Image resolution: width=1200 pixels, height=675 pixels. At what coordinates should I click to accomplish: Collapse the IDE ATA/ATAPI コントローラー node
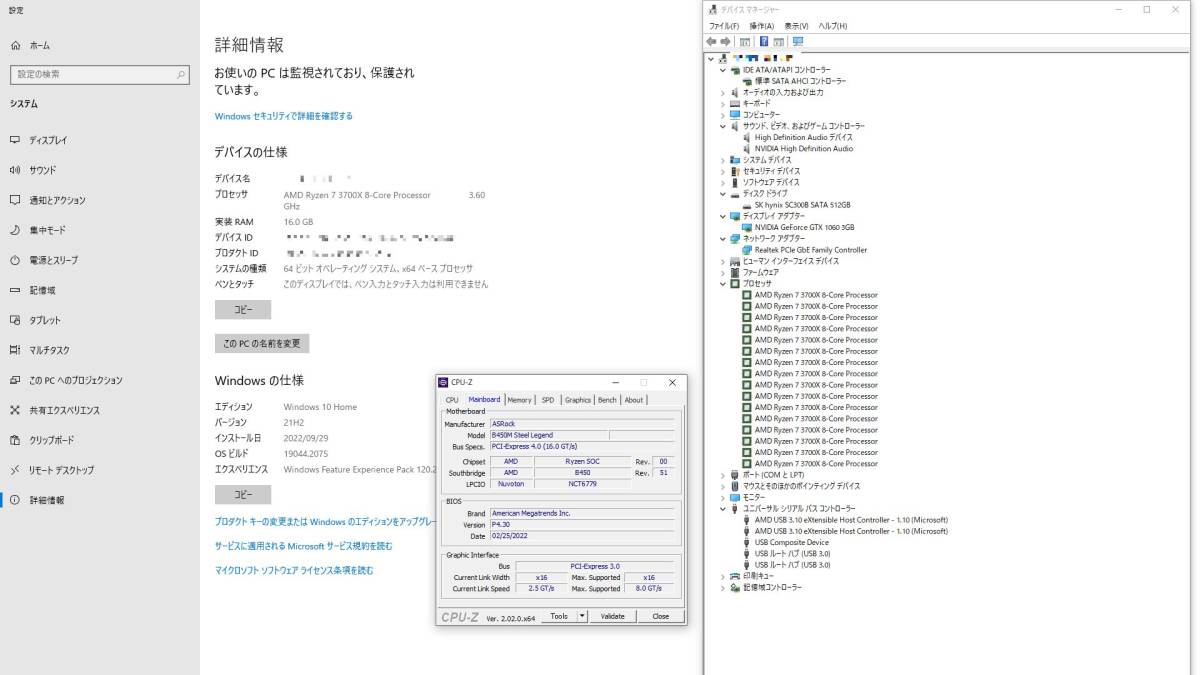click(723, 70)
